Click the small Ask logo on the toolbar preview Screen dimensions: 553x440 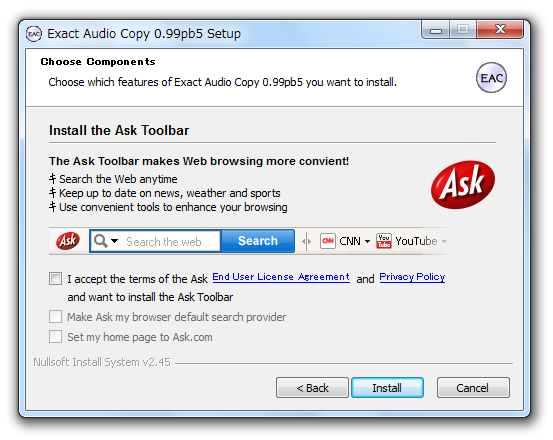click(68, 241)
